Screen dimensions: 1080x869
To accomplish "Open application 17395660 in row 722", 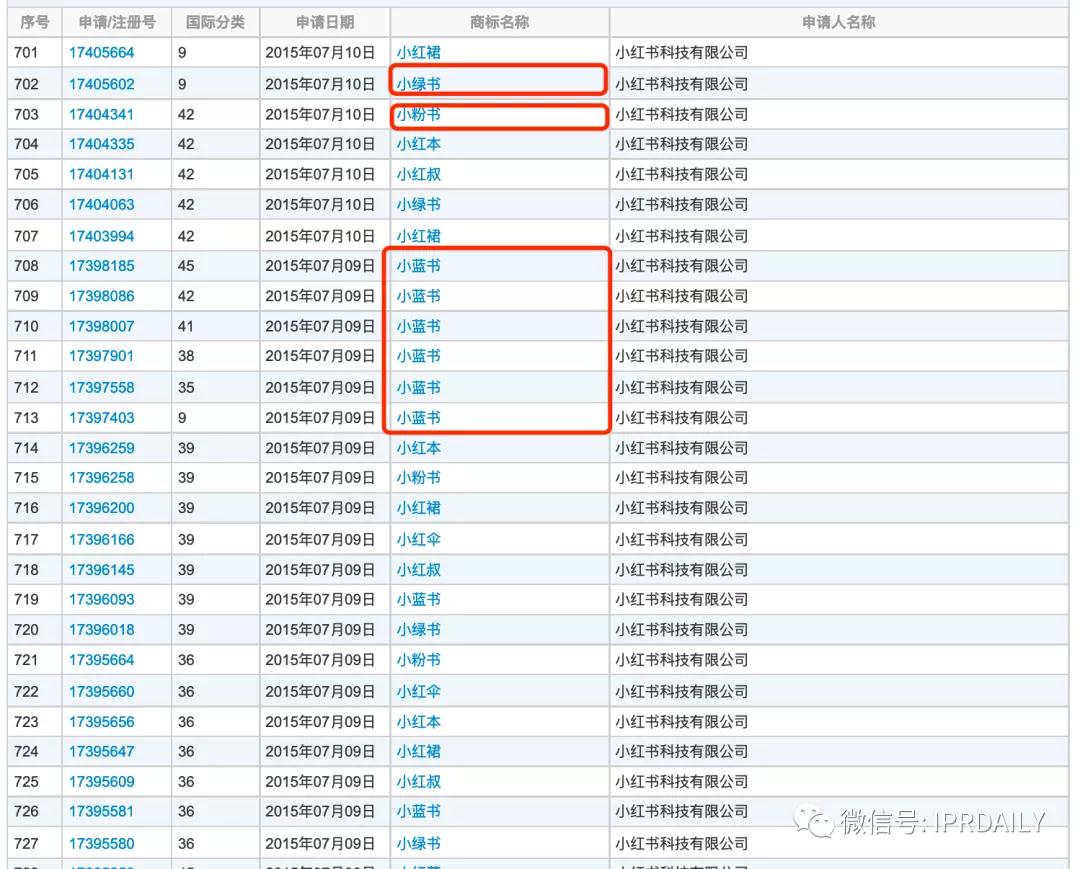I will pos(101,692).
